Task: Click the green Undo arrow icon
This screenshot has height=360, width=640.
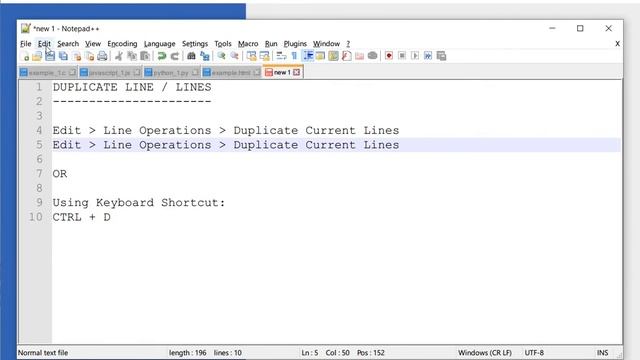Action: pyautogui.click(x=162, y=56)
